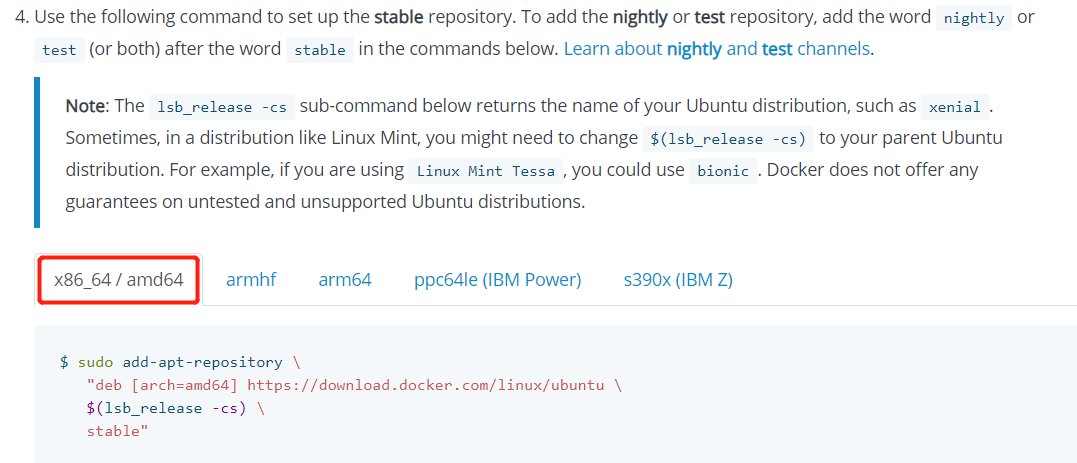Switch to the armhf tab
1077x463 pixels.
pos(251,280)
